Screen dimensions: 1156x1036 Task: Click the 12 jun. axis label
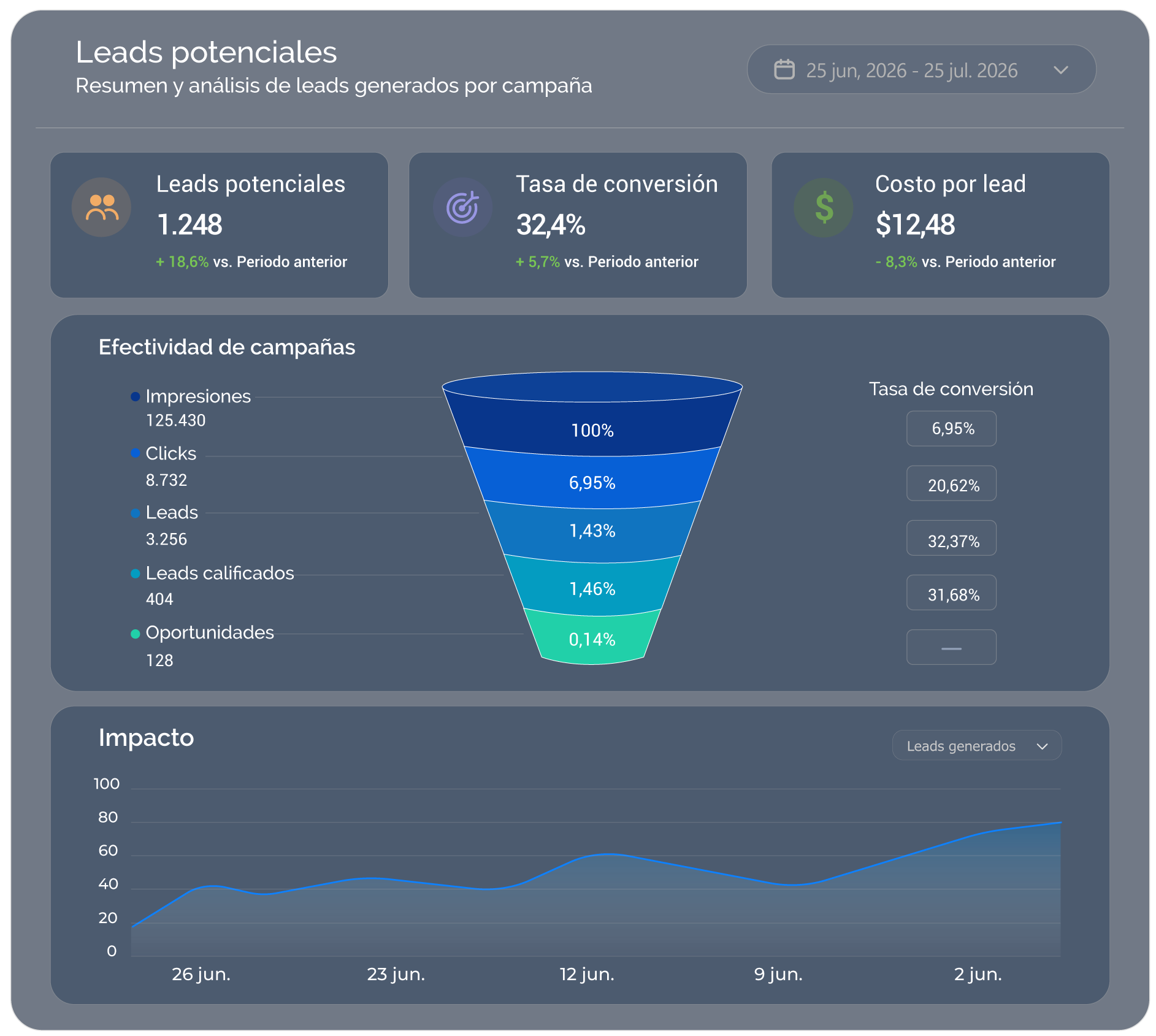(x=587, y=974)
